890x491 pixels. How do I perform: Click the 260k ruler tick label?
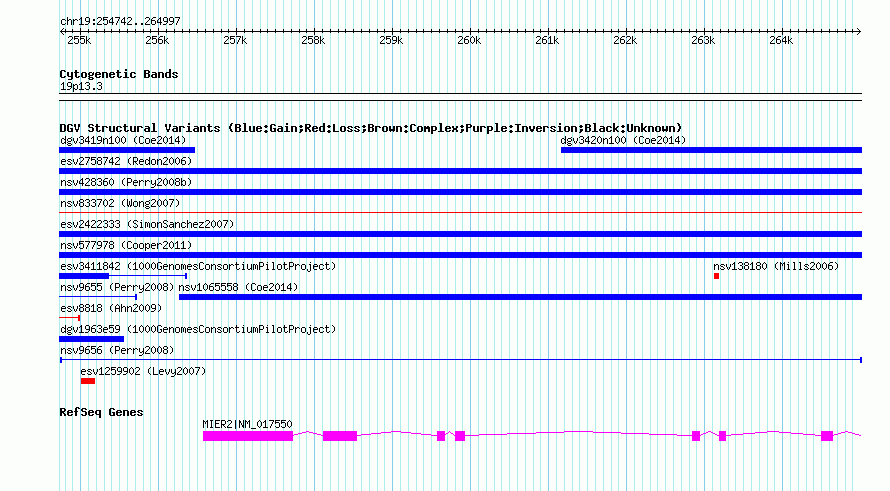[469, 41]
